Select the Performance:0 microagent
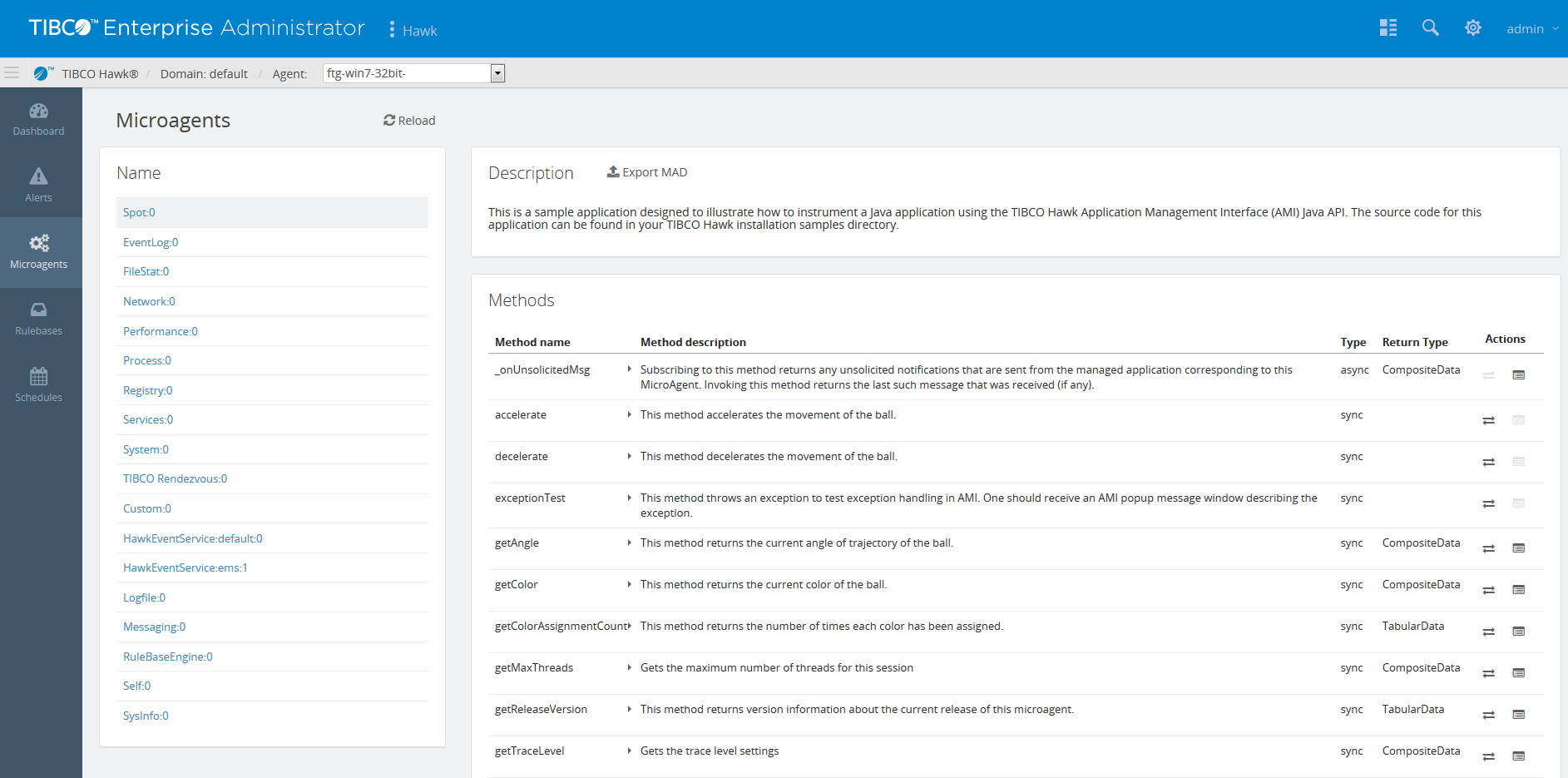The height and width of the screenshot is (778, 1568). tap(161, 331)
